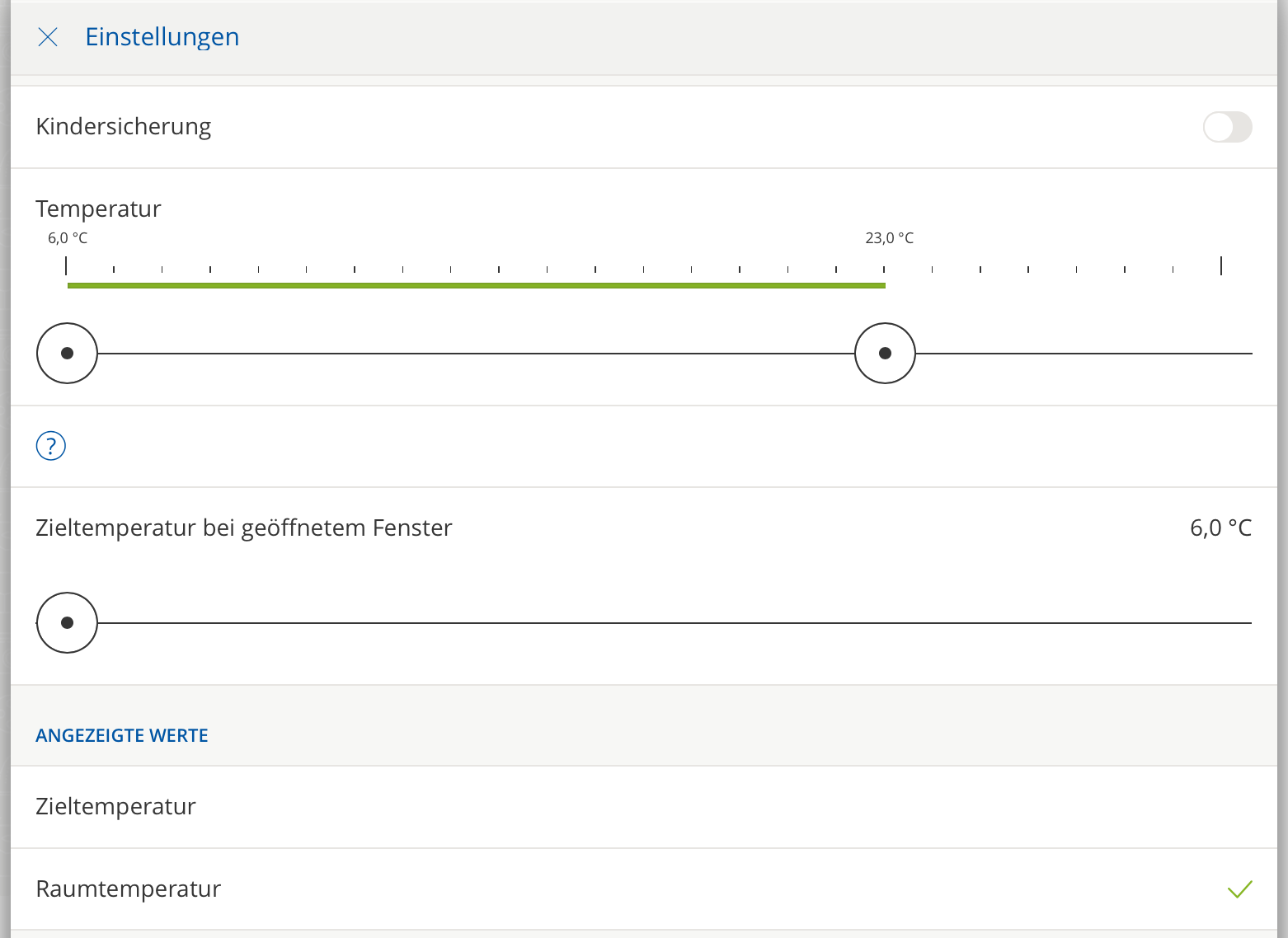Select Zieltemperatur as displayed value
This screenshot has width=1288, height=938.
643,807
